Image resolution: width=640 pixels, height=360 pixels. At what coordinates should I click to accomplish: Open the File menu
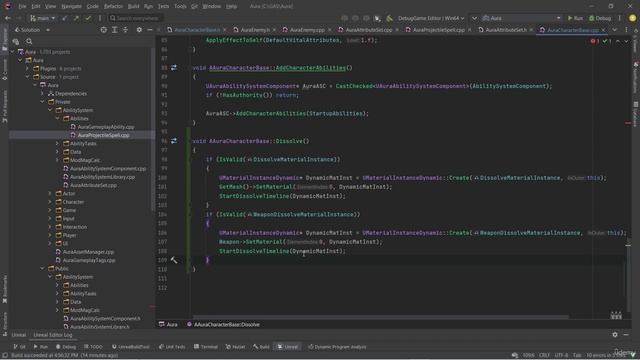tap(22, 7)
